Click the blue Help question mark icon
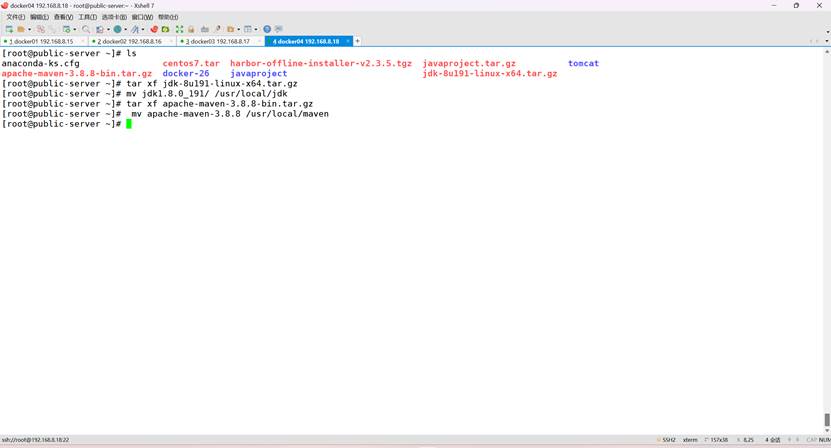 267,29
